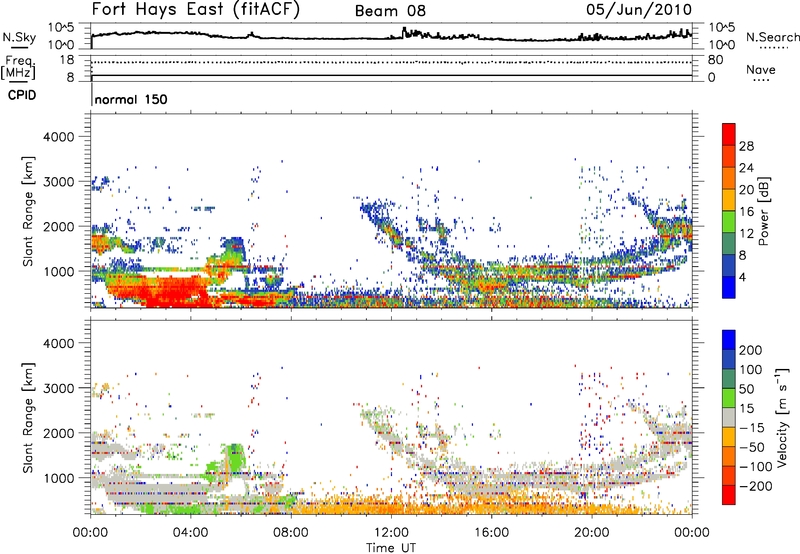The width and height of the screenshot is (800, 554).
Task: Click the 'Velocity [m s-1]' colorbar label
Action: click(782, 417)
